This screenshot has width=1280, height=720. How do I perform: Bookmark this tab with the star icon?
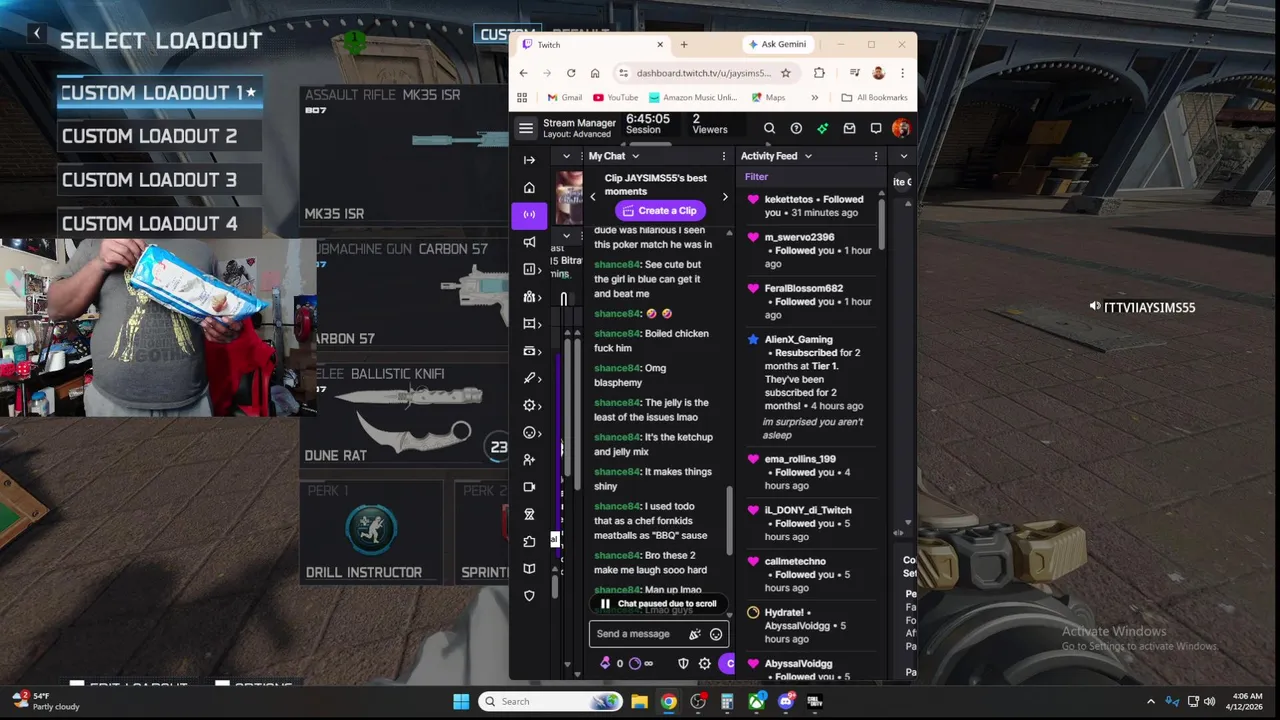786,73
